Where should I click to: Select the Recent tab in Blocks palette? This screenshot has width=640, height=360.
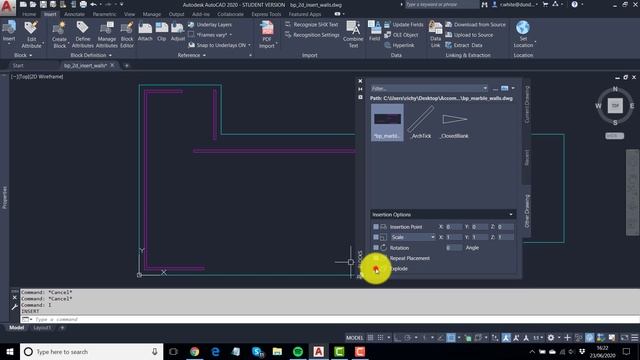pos(527,158)
